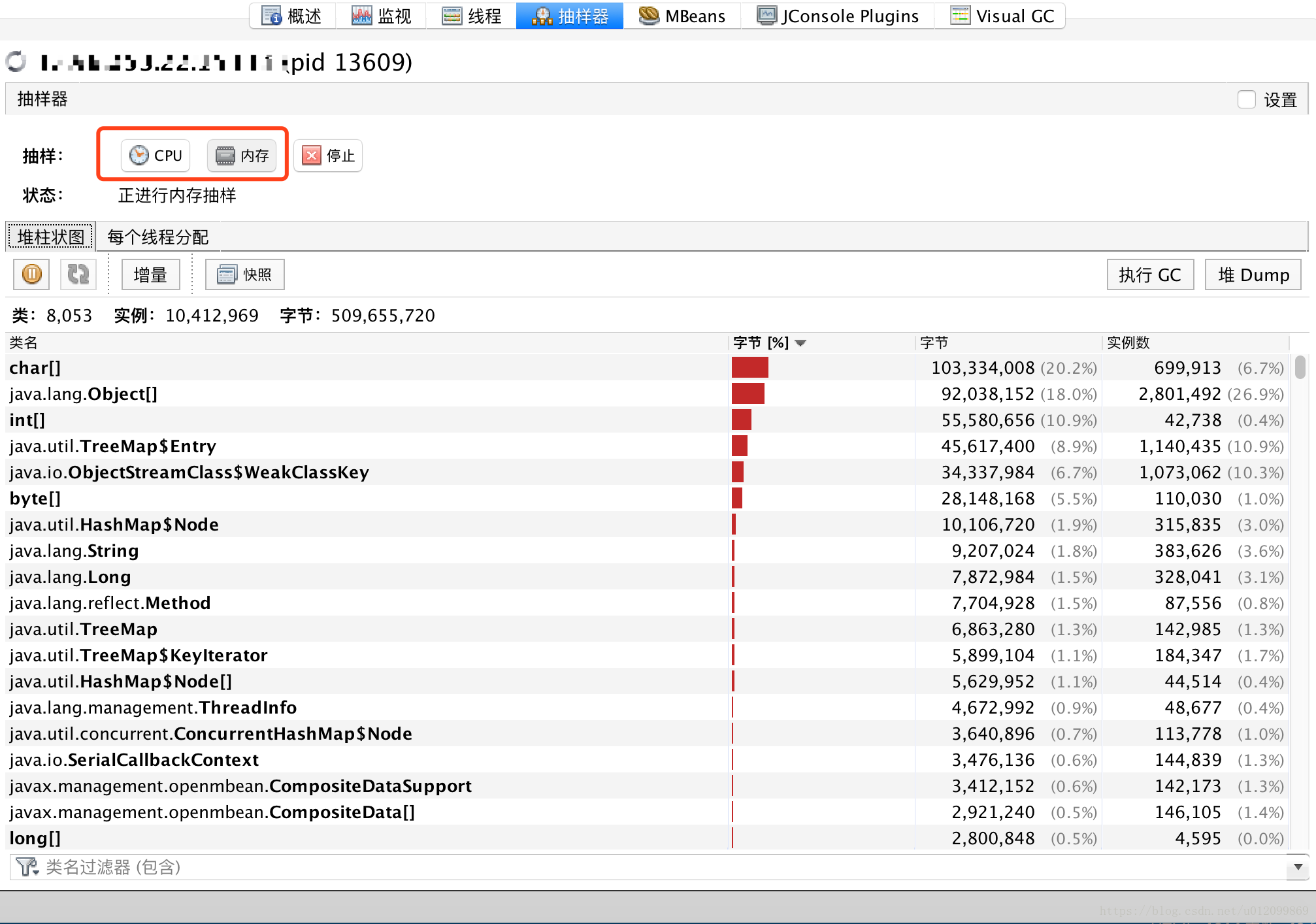Select CompositeDataSupport row
Screen dimensions: 1316x924
(x=647, y=785)
